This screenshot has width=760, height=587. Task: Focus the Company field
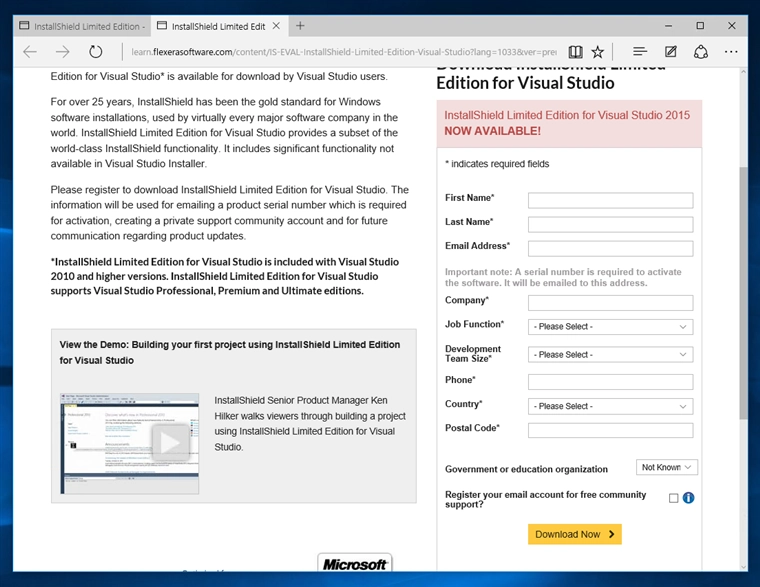[x=610, y=303]
